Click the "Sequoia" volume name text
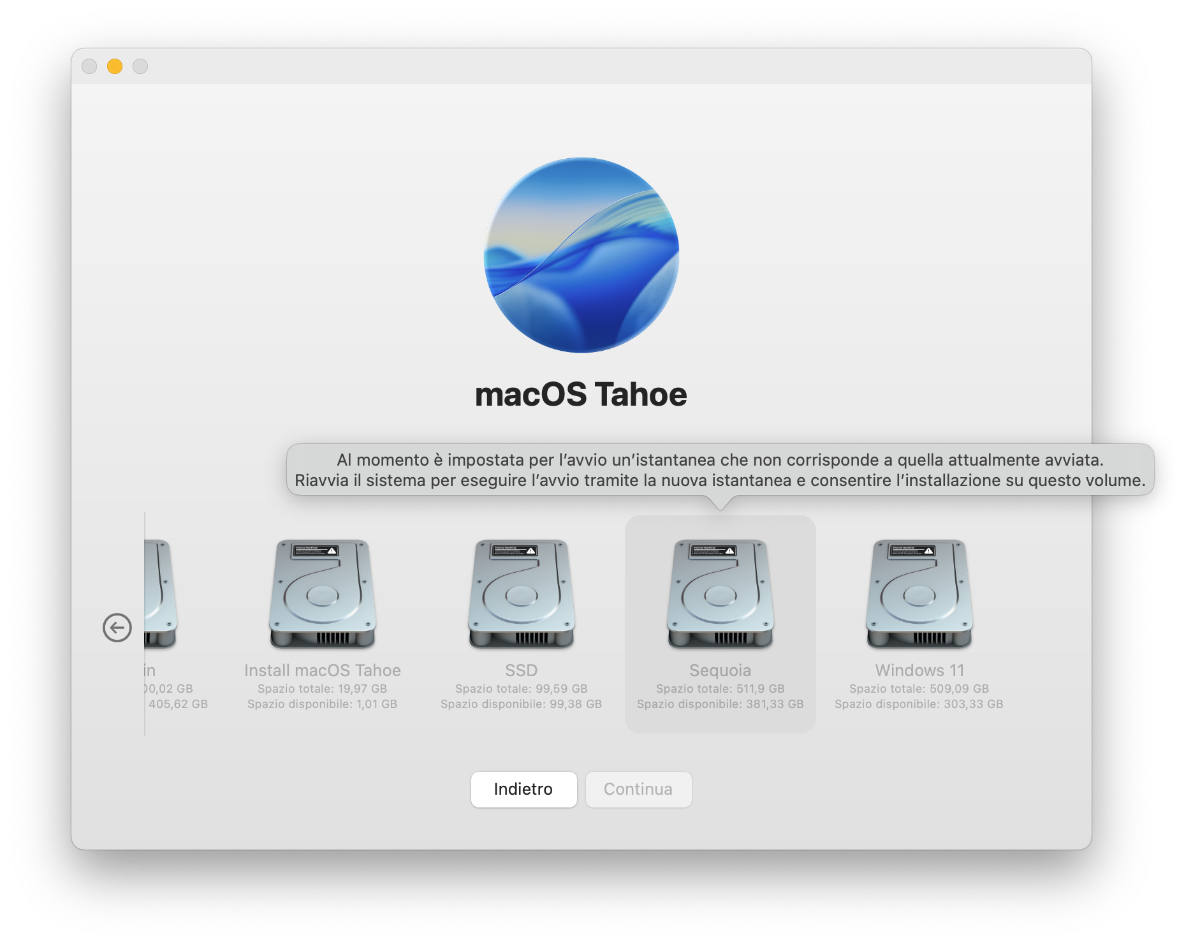The image size is (1200, 944). 720,670
